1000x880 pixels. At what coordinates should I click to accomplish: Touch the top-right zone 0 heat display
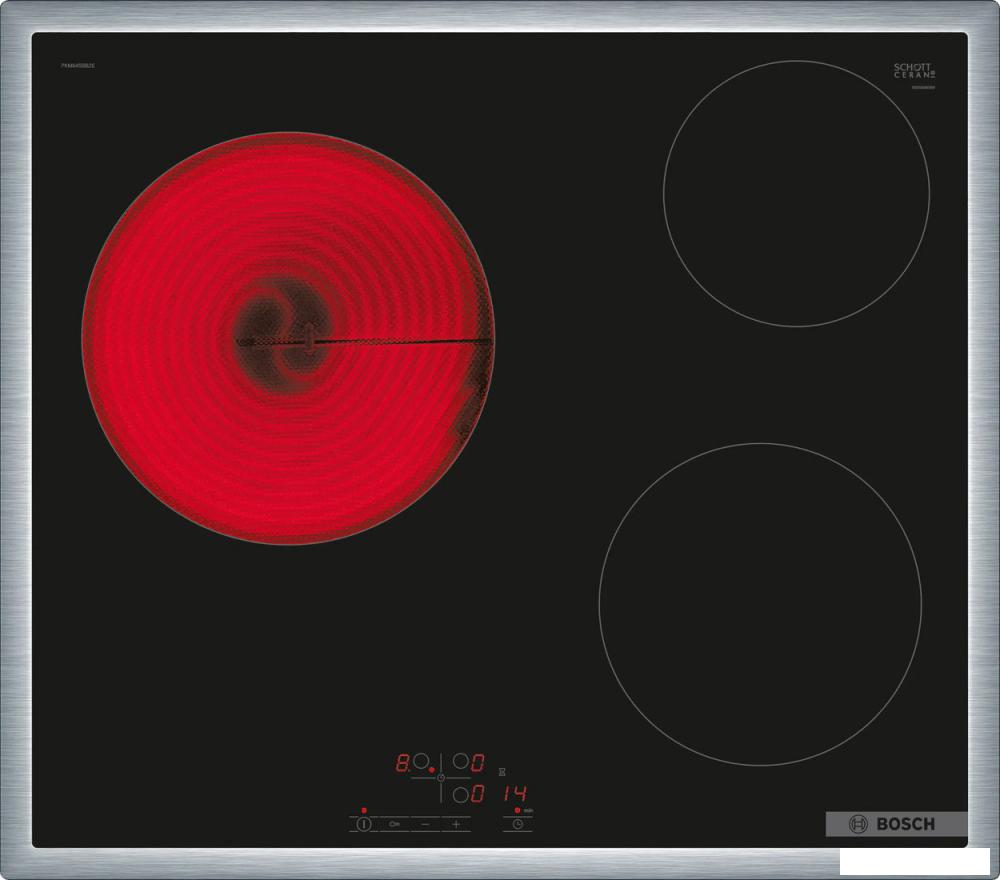point(478,763)
